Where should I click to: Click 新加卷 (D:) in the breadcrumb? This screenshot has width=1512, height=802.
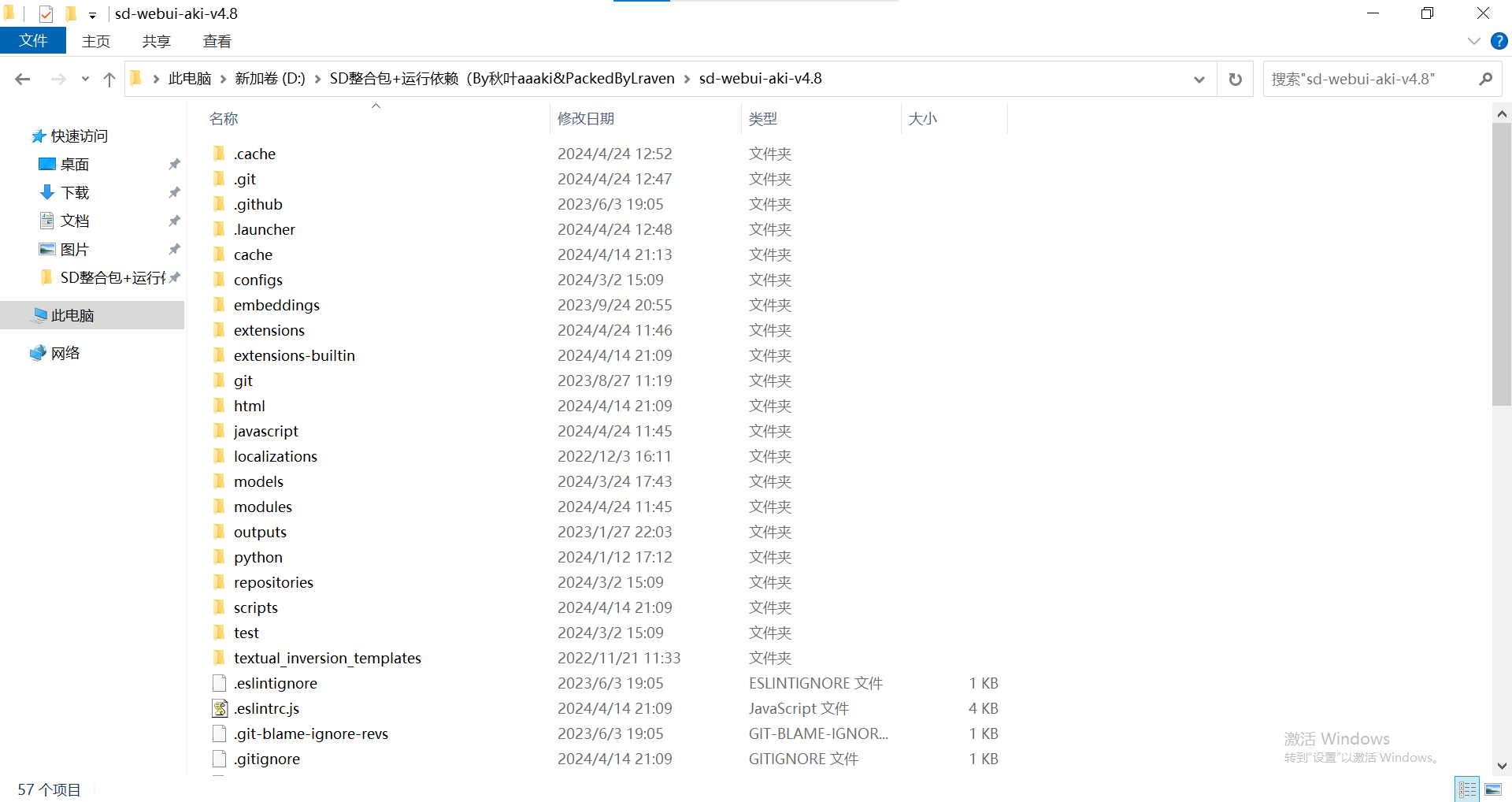click(x=270, y=79)
